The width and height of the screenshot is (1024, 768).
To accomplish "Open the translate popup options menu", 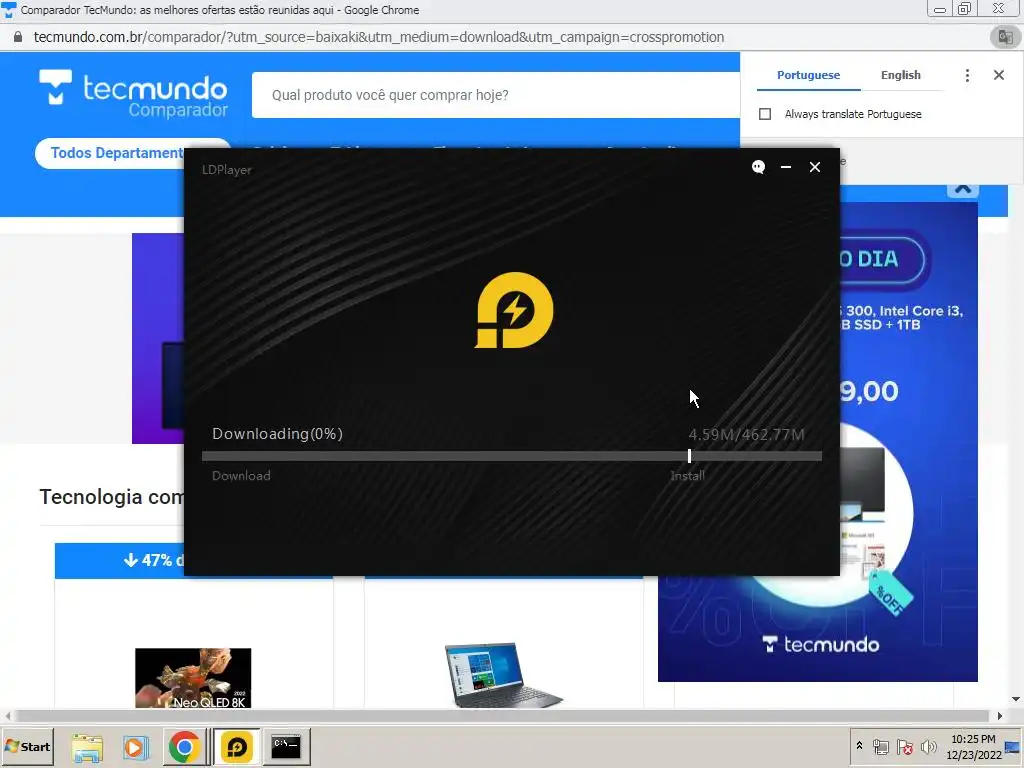I will pyautogui.click(x=967, y=75).
